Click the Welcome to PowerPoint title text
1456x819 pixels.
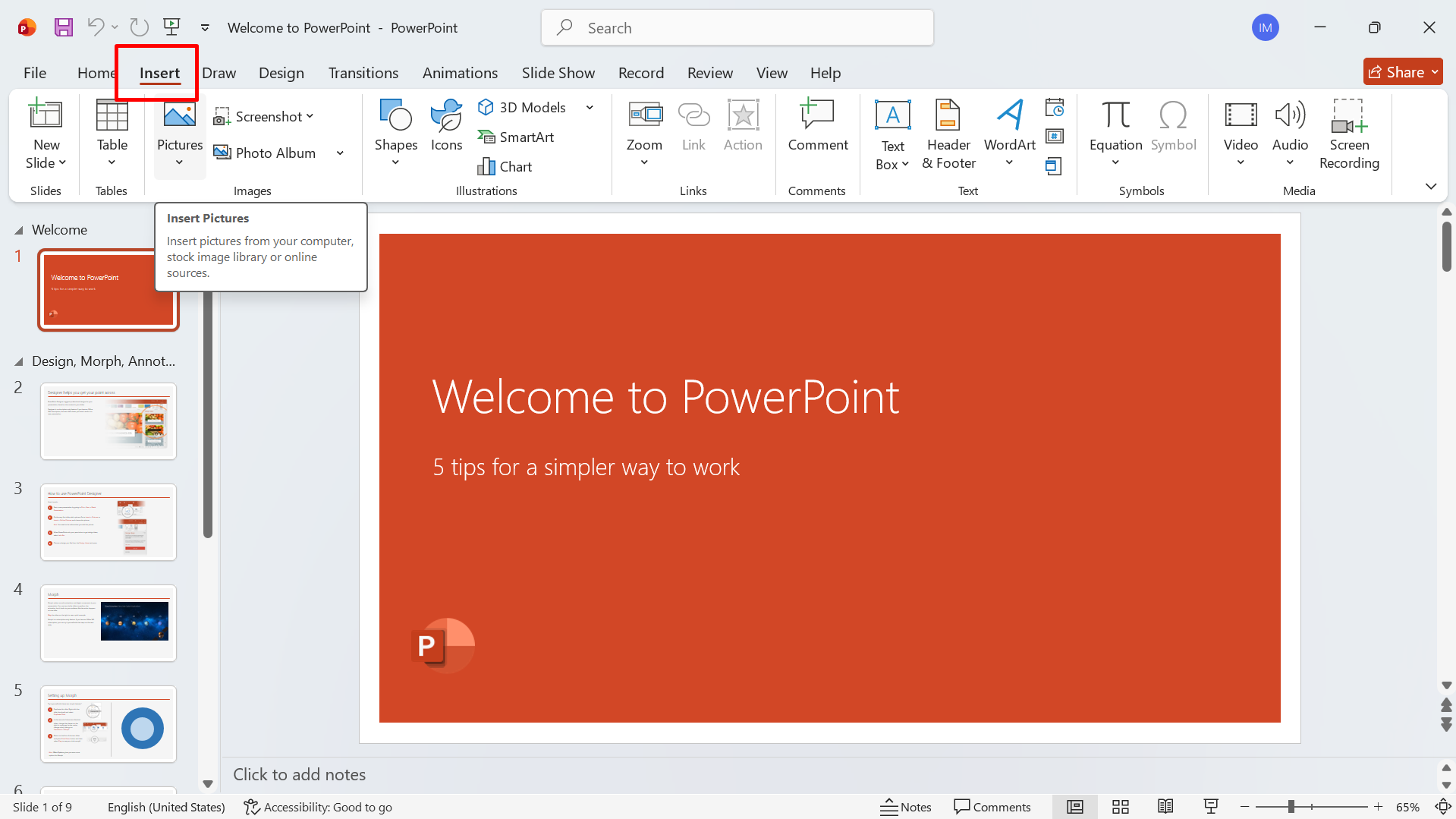tap(665, 396)
